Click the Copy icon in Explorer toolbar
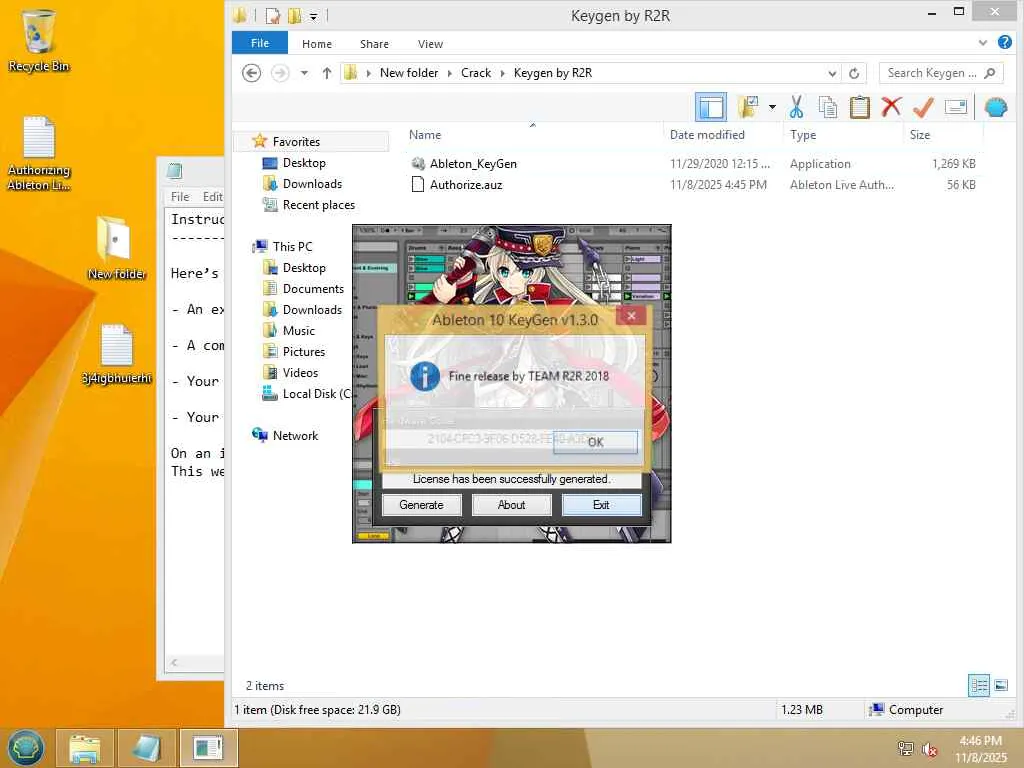 pyautogui.click(x=827, y=107)
